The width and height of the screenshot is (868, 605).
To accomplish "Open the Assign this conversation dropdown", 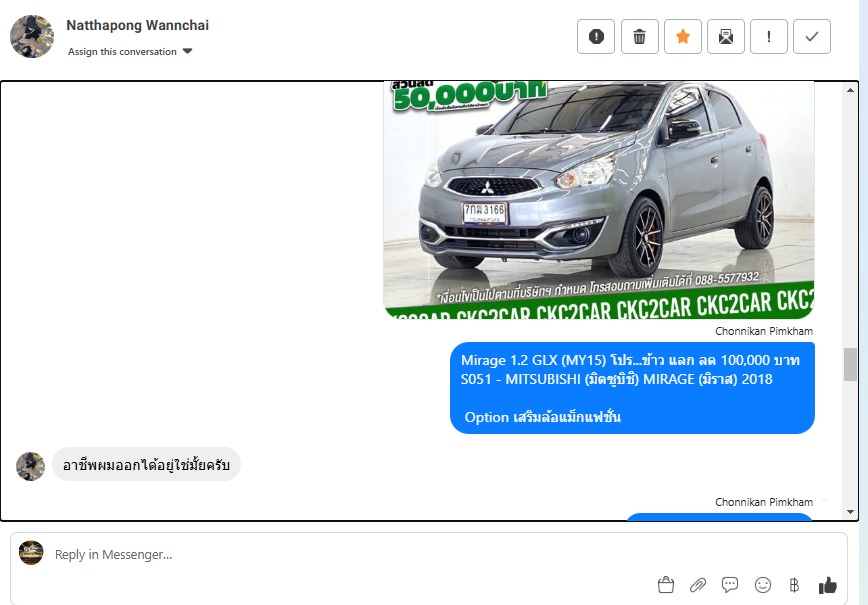I will point(130,51).
